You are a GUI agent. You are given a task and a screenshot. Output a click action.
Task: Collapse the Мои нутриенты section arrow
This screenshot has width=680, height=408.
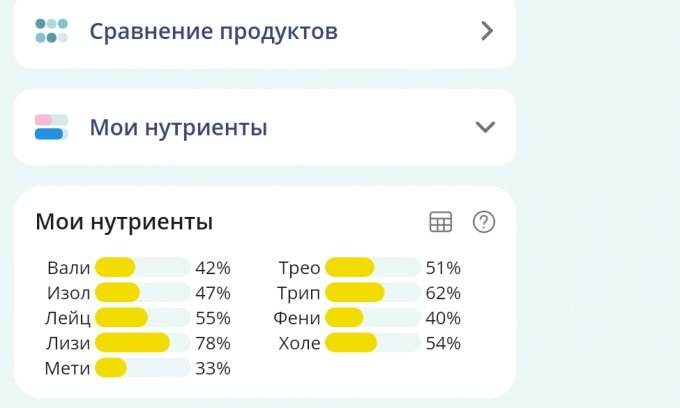click(485, 127)
